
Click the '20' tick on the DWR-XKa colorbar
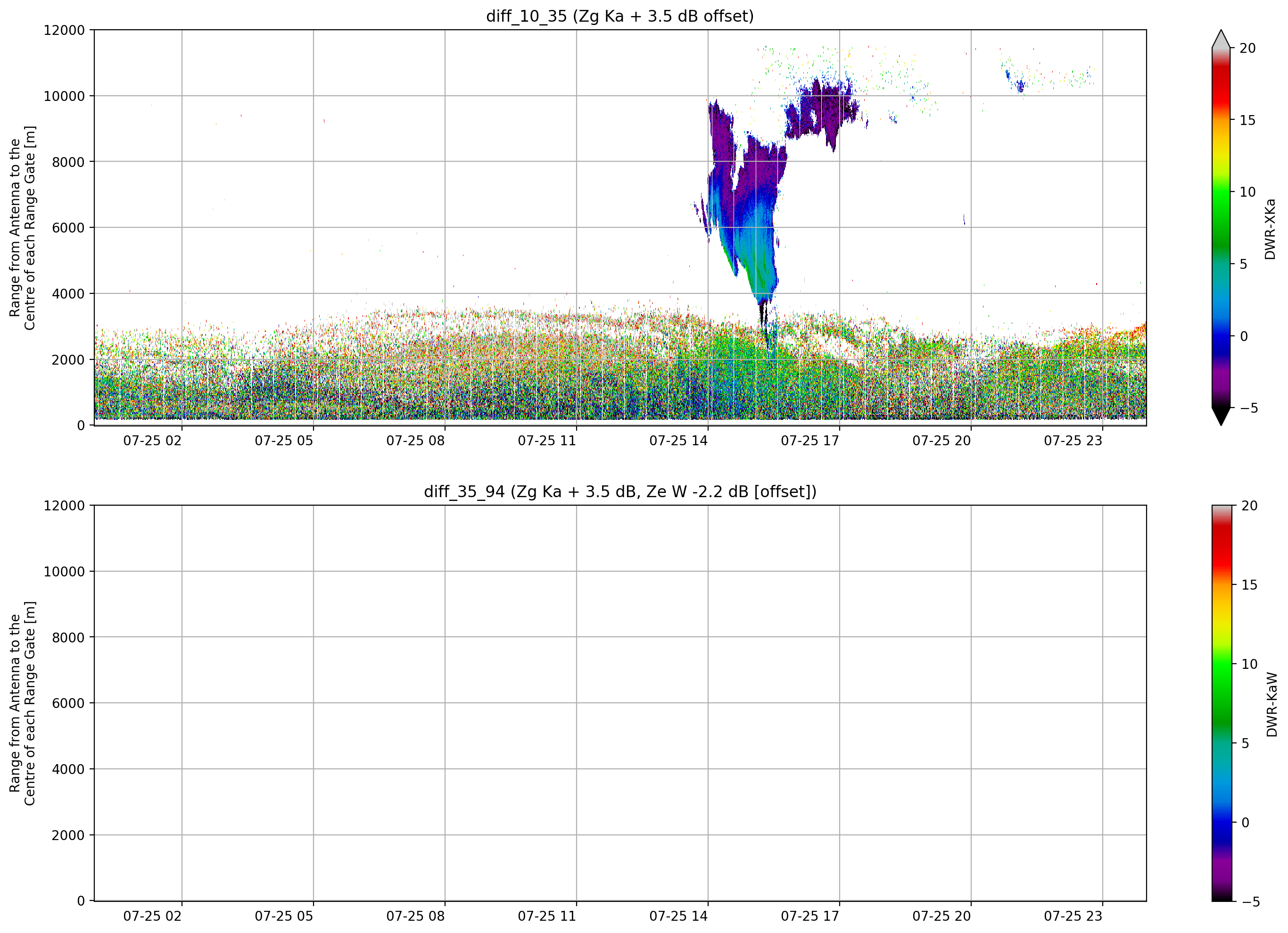(x=1247, y=48)
